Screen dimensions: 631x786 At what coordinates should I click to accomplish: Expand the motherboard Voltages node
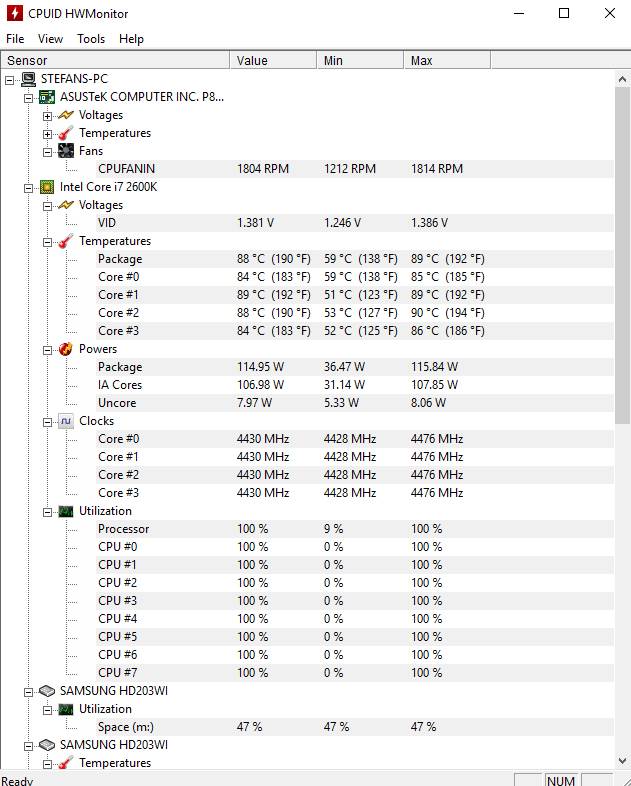[47, 115]
